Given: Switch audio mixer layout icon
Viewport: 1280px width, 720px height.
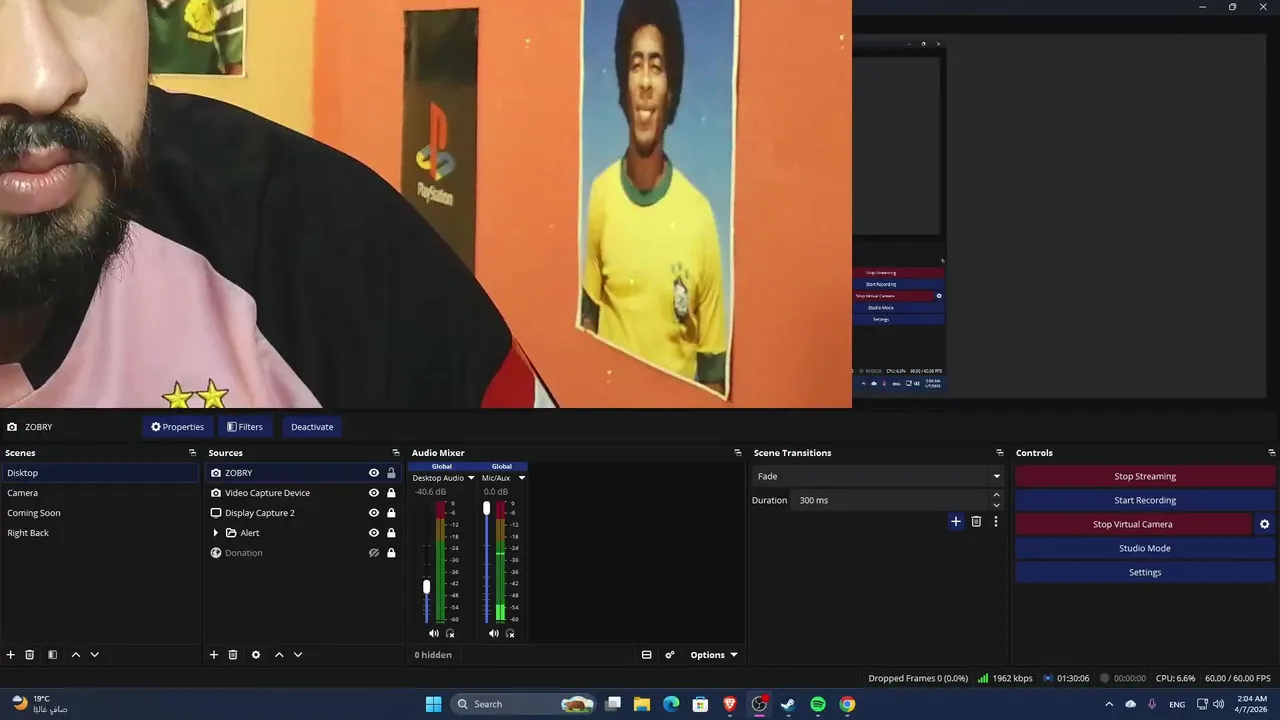Looking at the screenshot, I should click(x=646, y=655).
